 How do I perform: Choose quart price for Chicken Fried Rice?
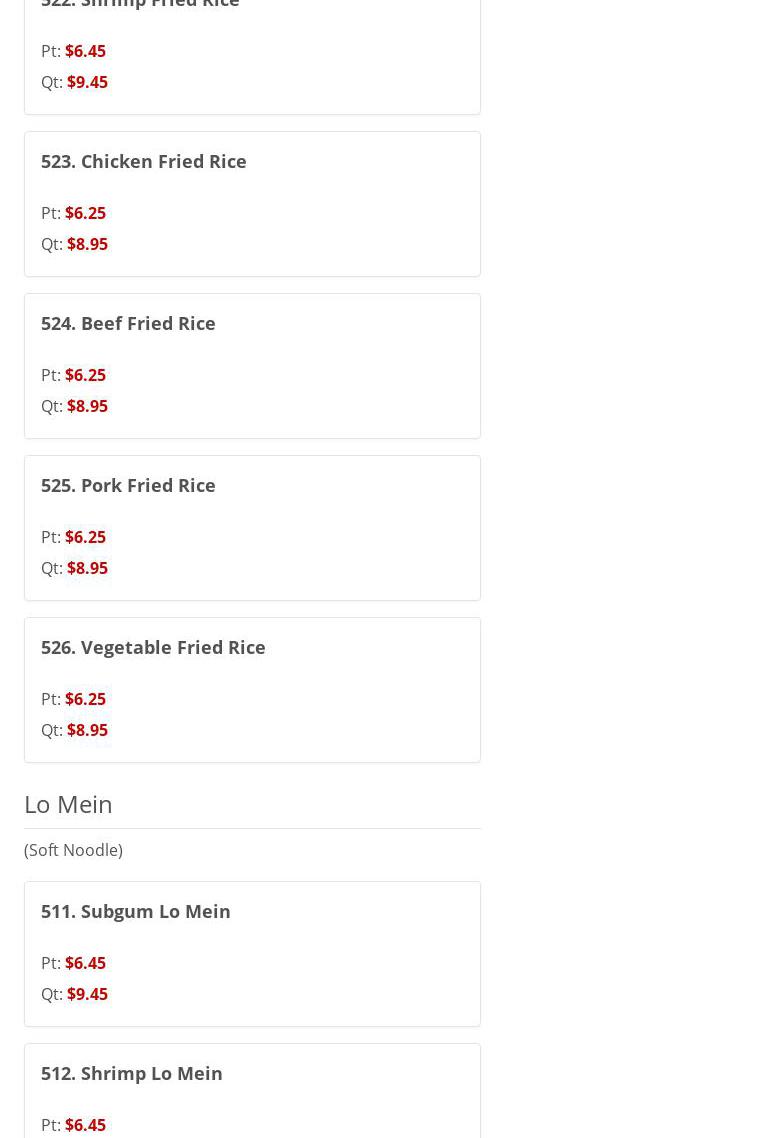(87, 244)
